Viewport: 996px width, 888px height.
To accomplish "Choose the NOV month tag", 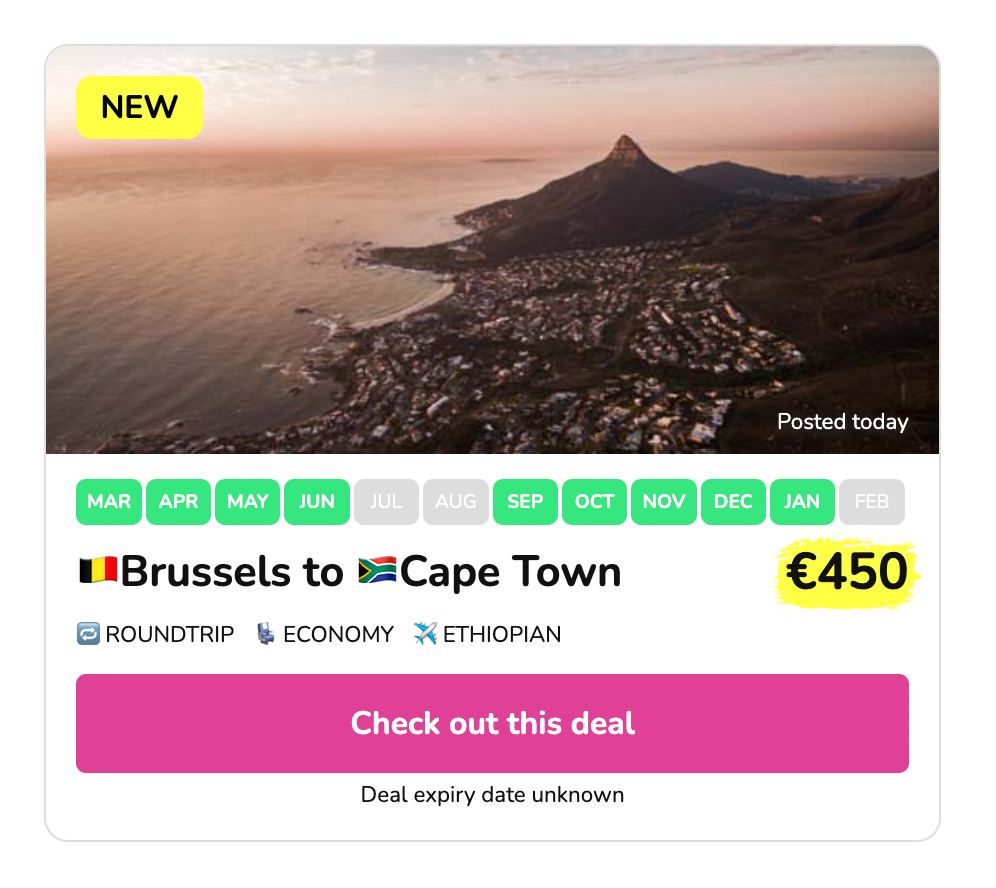I will pos(663,502).
